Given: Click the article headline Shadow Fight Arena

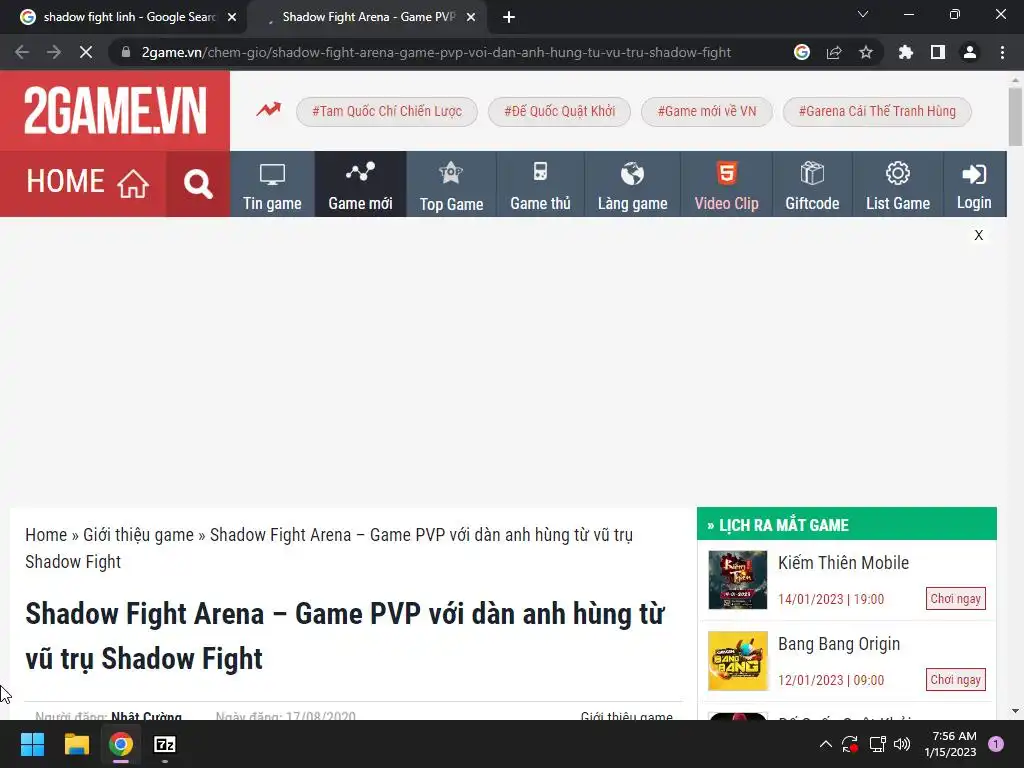Looking at the screenshot, I should pos(344,636).
